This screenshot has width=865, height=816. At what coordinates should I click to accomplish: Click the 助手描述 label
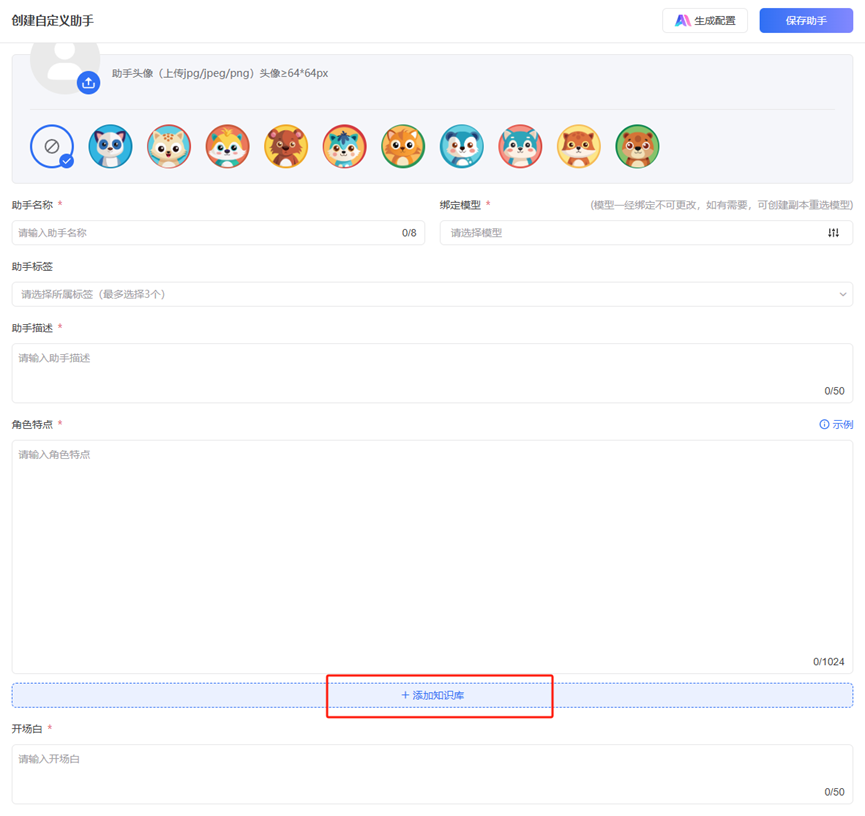tap(32, 328)
